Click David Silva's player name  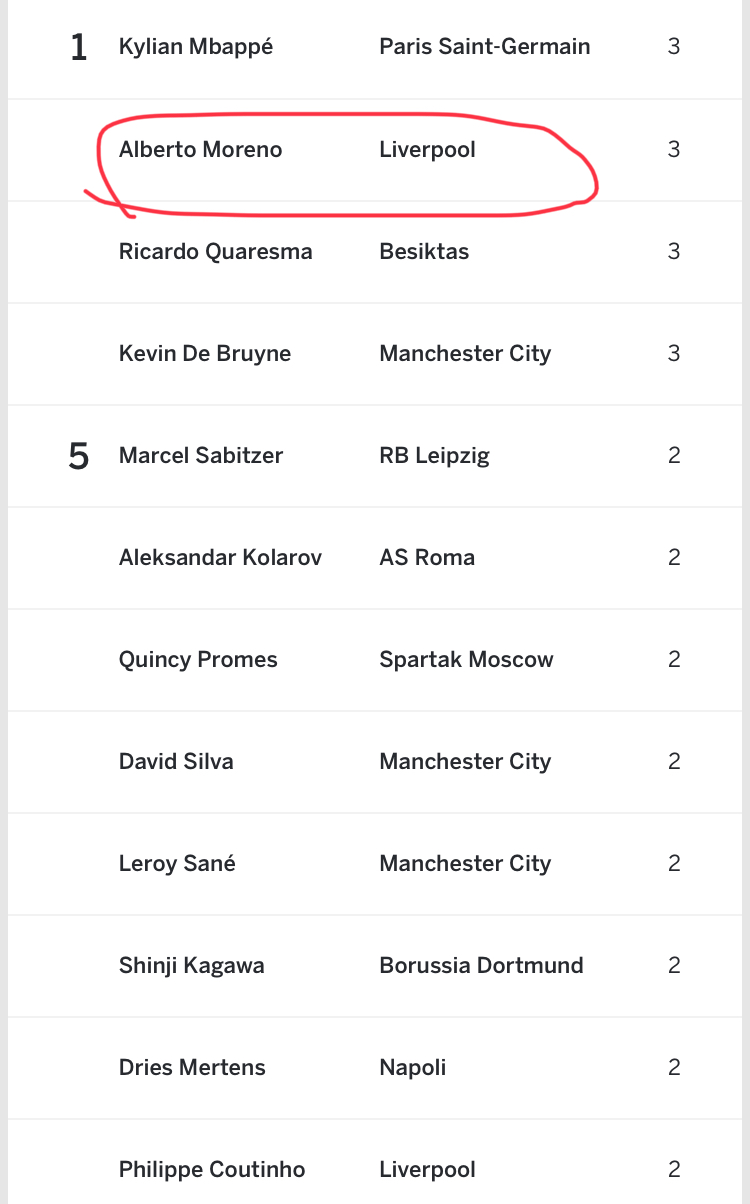[x=176, y=762]
